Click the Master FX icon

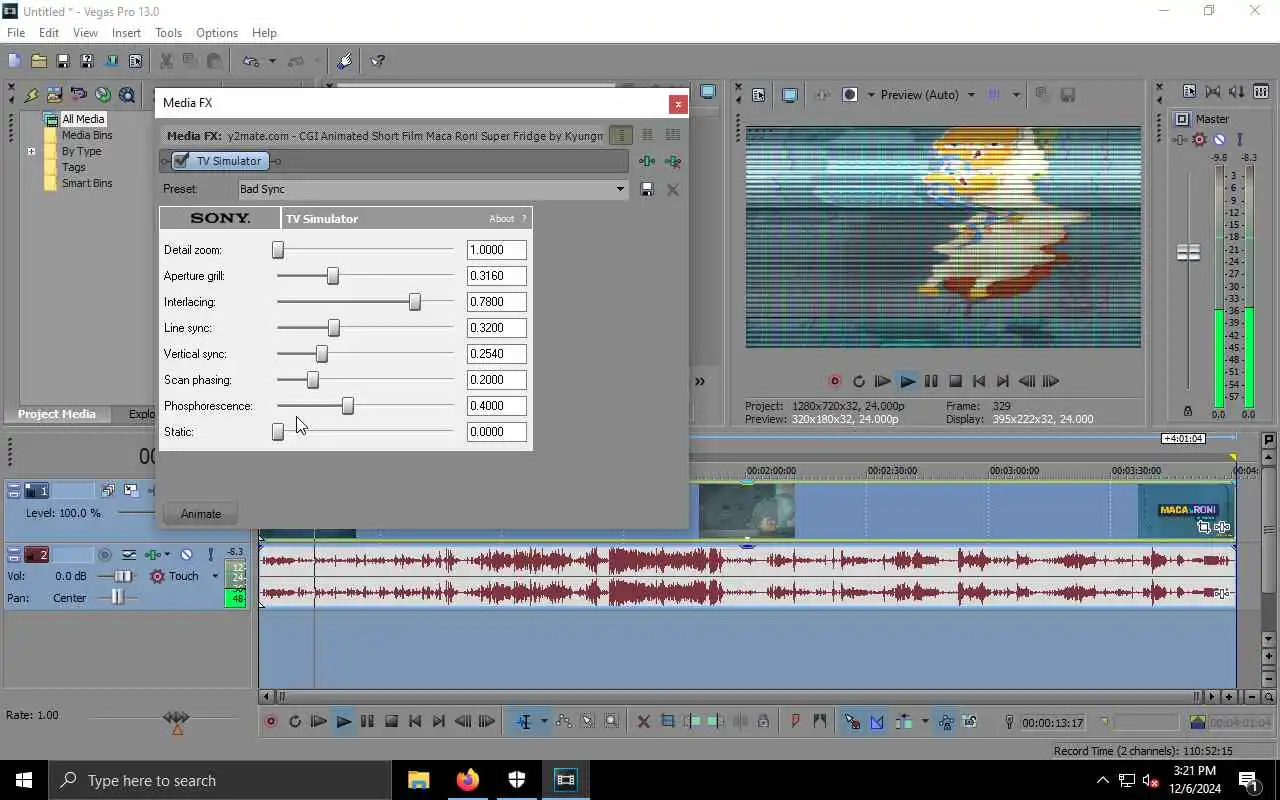tap(1180, 140)
